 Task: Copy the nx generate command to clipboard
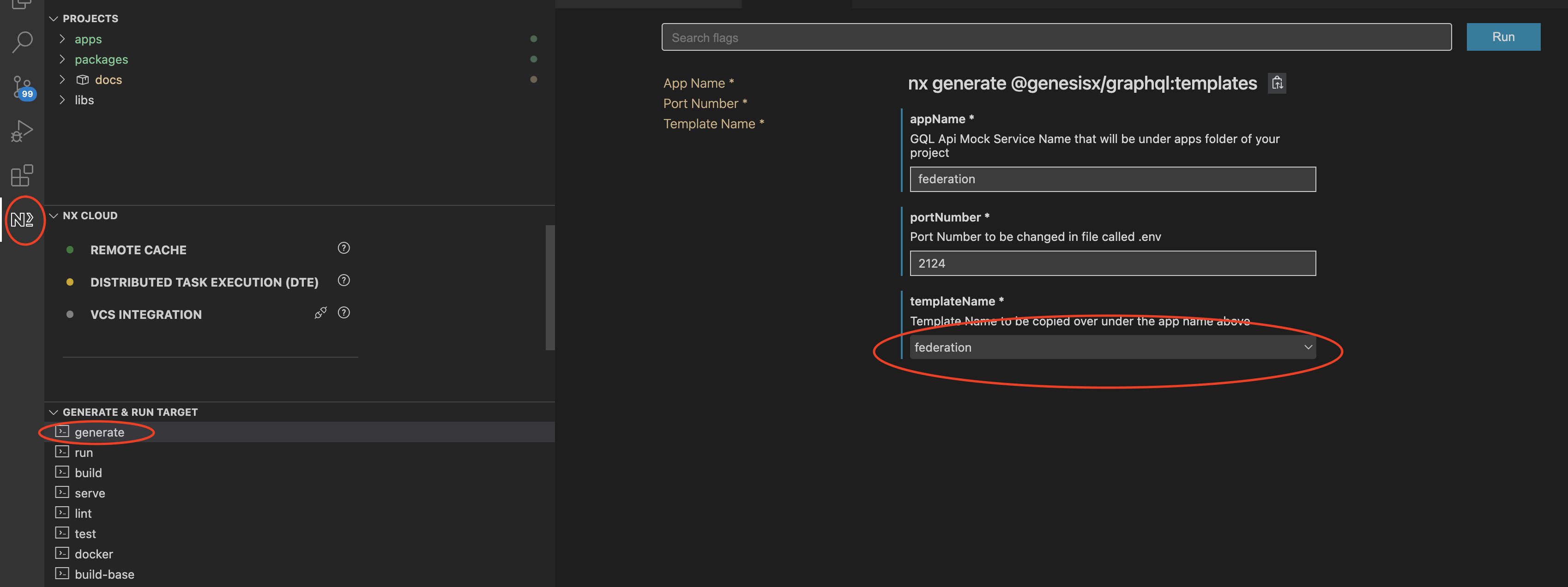(x=1277, y=83)
